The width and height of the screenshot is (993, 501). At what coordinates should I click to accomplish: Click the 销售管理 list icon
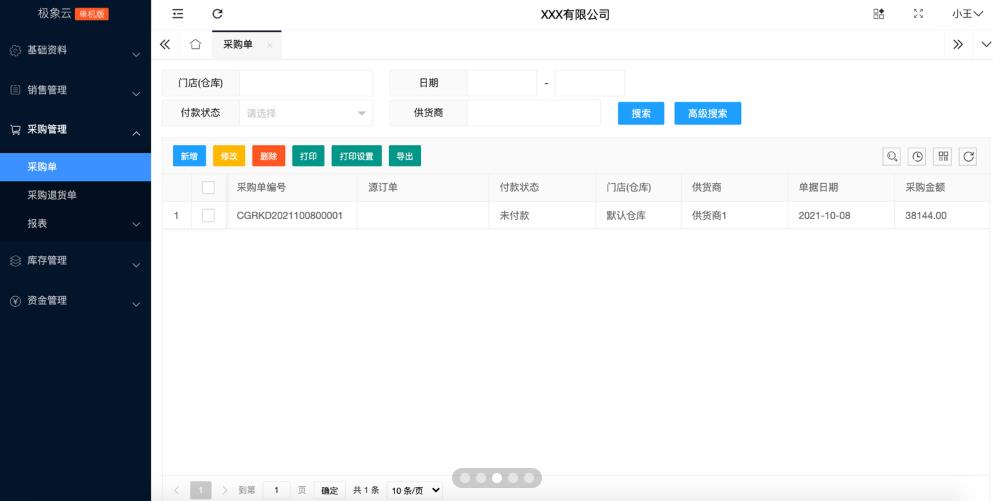tap(15, 90)
